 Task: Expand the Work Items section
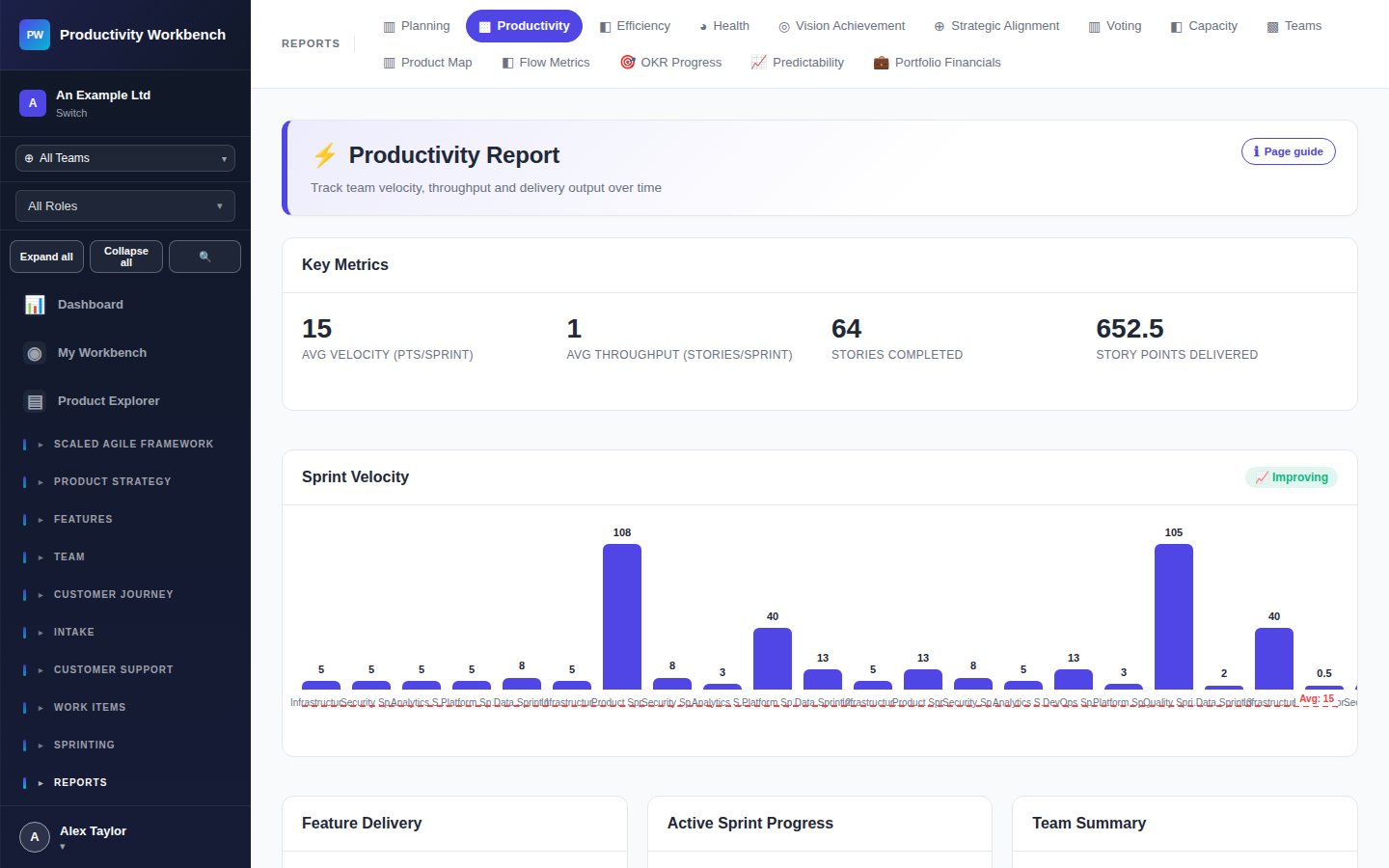(x=125, y=708)
